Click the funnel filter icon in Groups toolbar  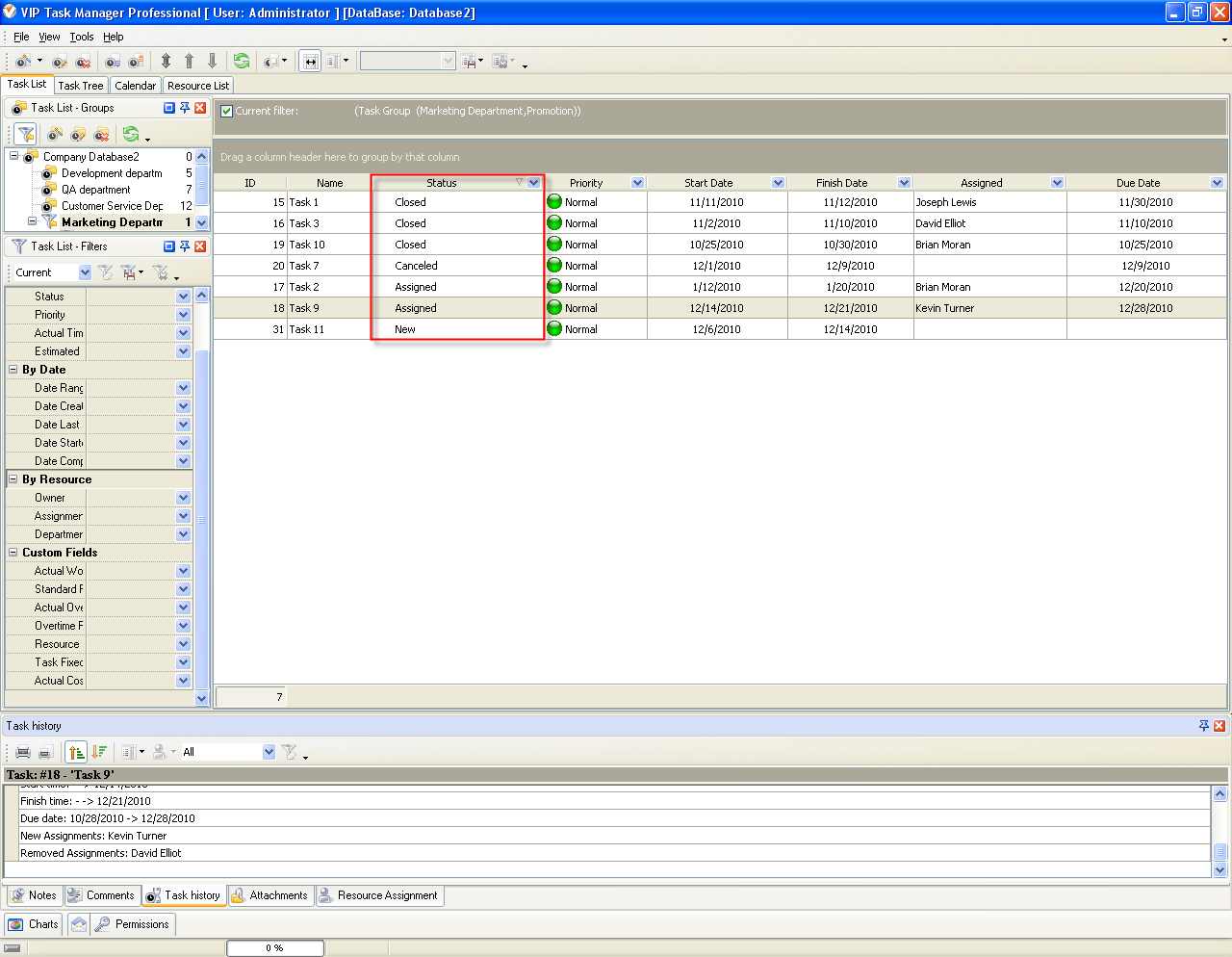click(x=26, y=134)
